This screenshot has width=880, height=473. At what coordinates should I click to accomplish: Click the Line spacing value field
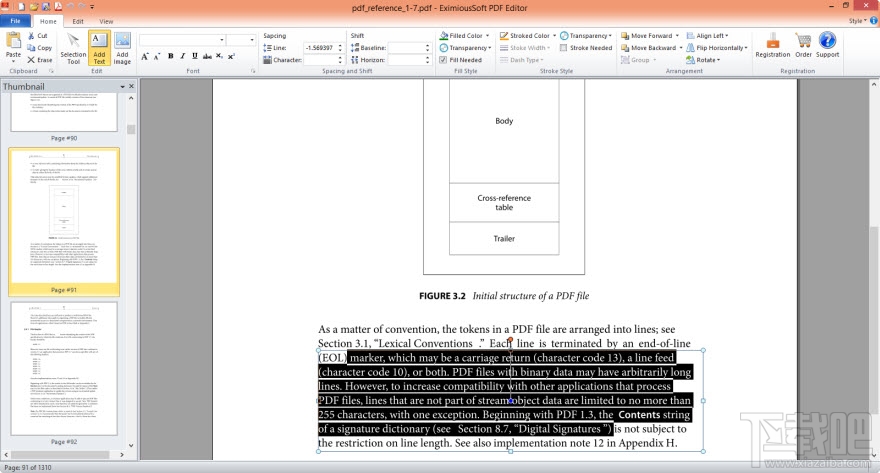pyautogui.click(x=319, y=48)
